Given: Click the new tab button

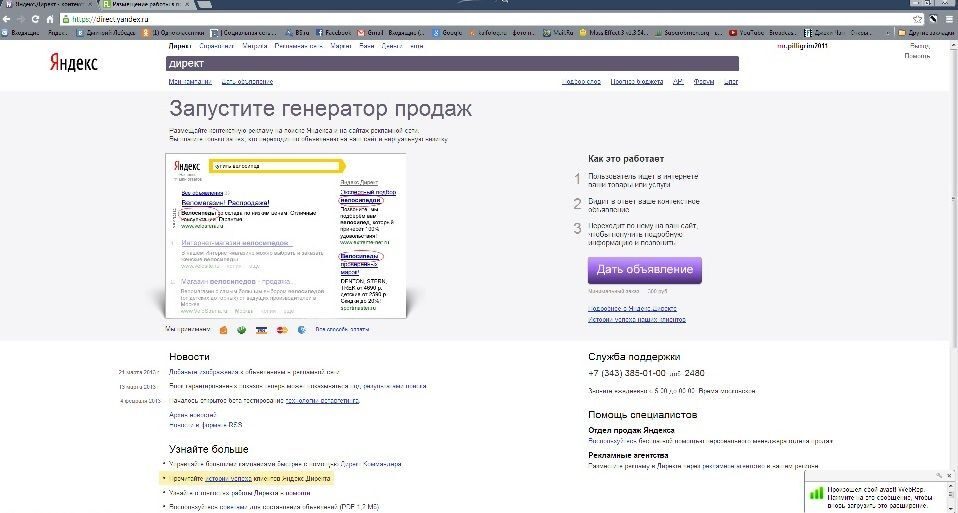Looking at the screenshot, I should (205, 4).
